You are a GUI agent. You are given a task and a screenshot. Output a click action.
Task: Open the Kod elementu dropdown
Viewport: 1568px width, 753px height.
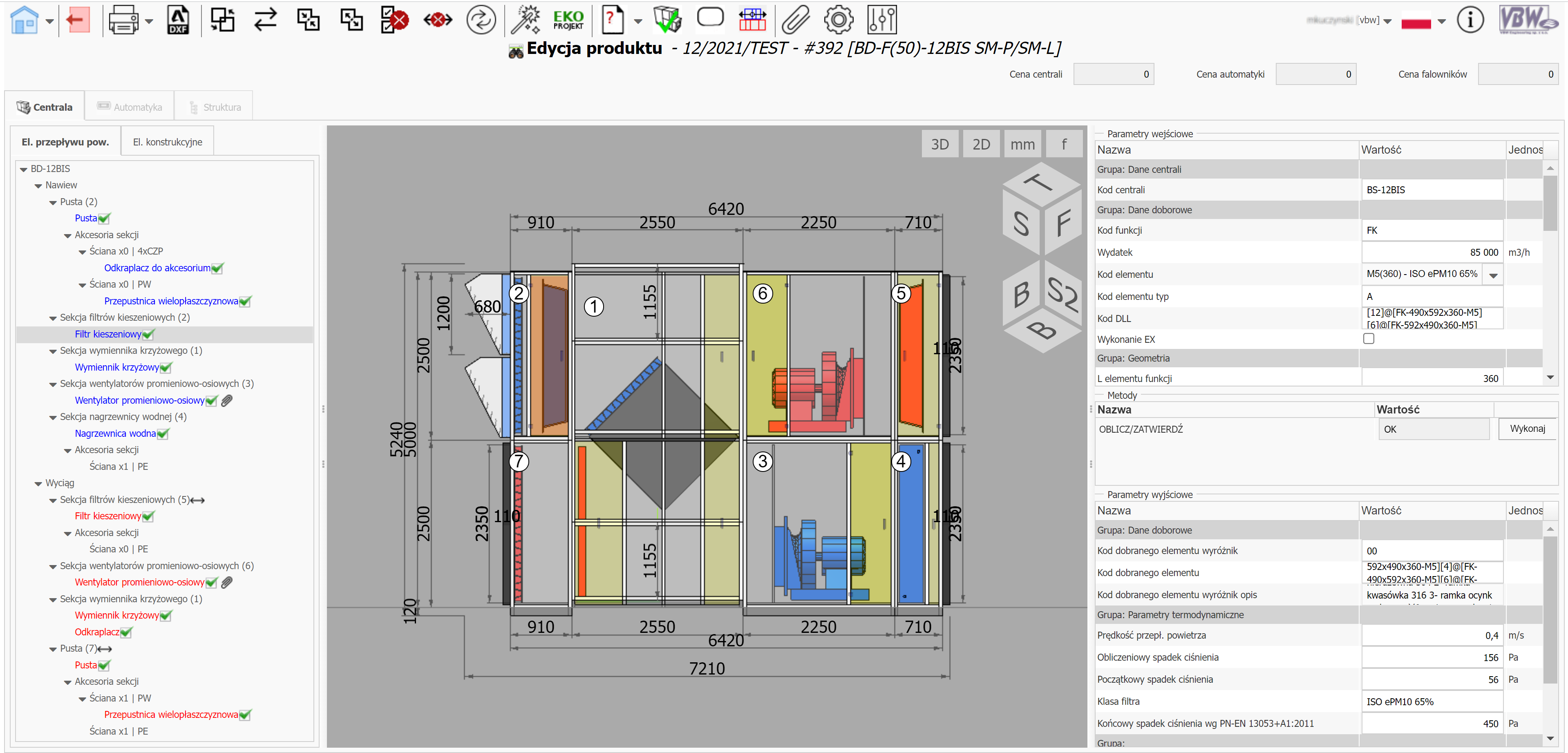1493,275
